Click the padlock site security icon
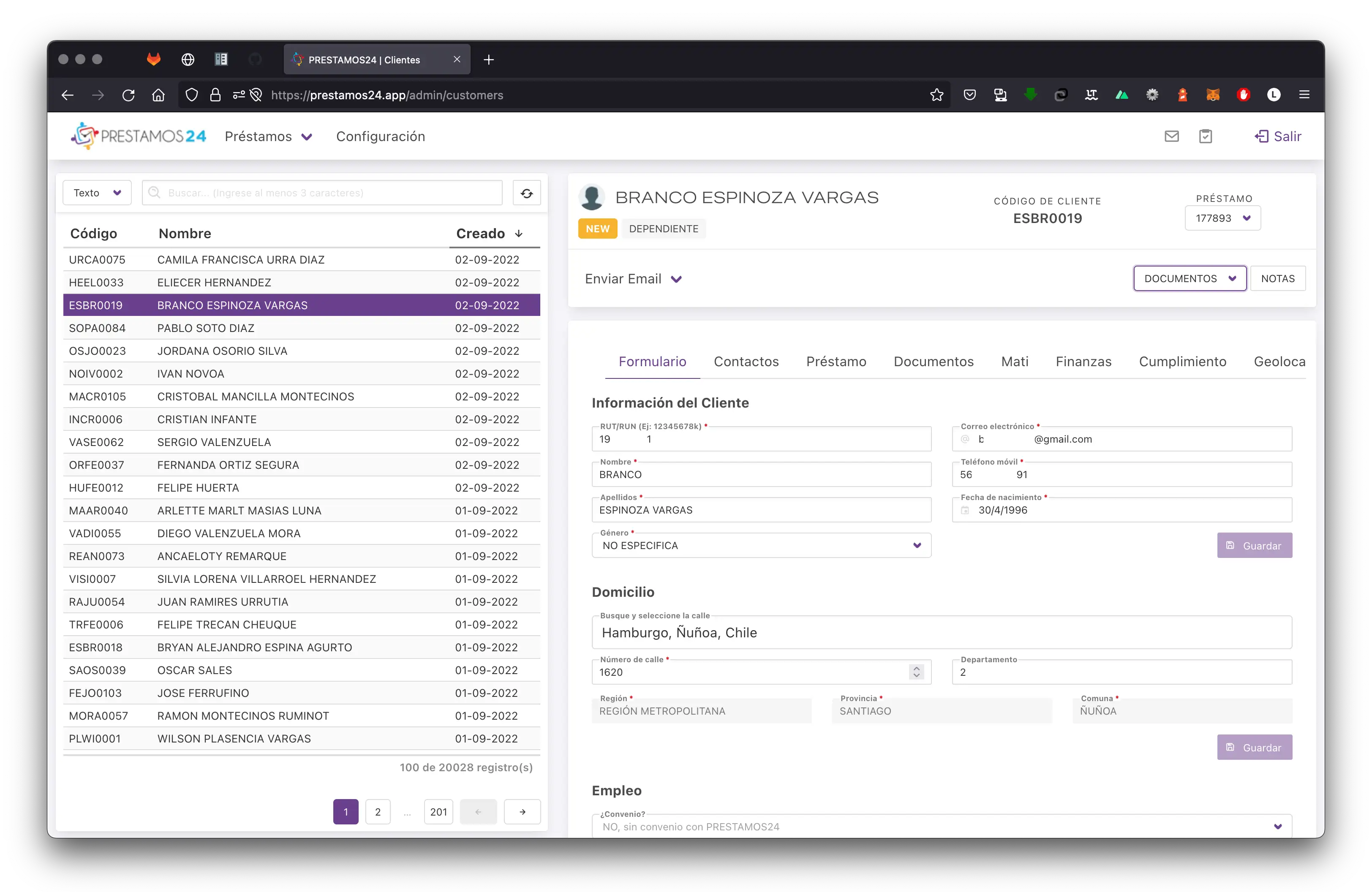The height and width of the screenshot is (892, 1372). 215,95
